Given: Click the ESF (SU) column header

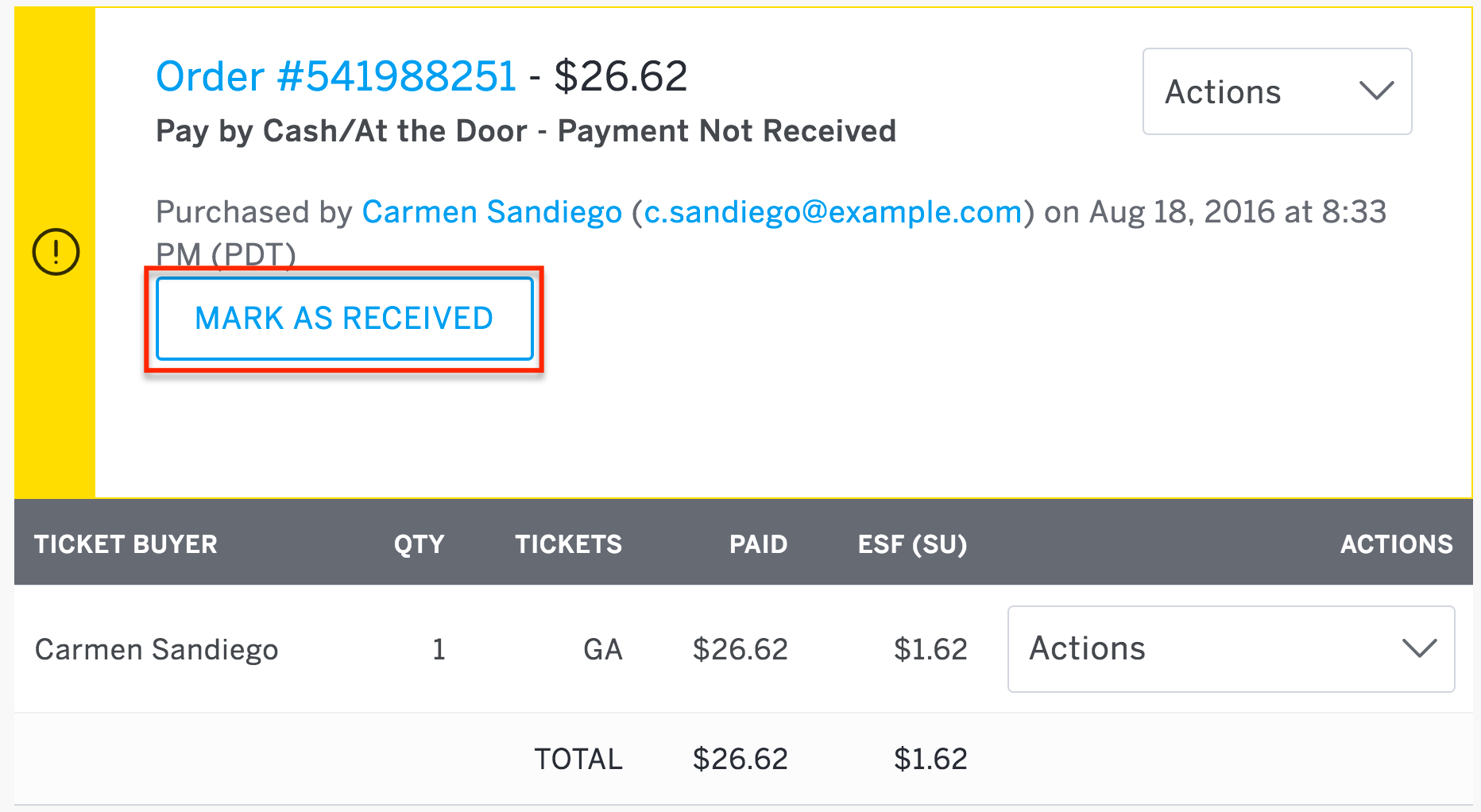Looking at the screenshot, I should (913, 544).
